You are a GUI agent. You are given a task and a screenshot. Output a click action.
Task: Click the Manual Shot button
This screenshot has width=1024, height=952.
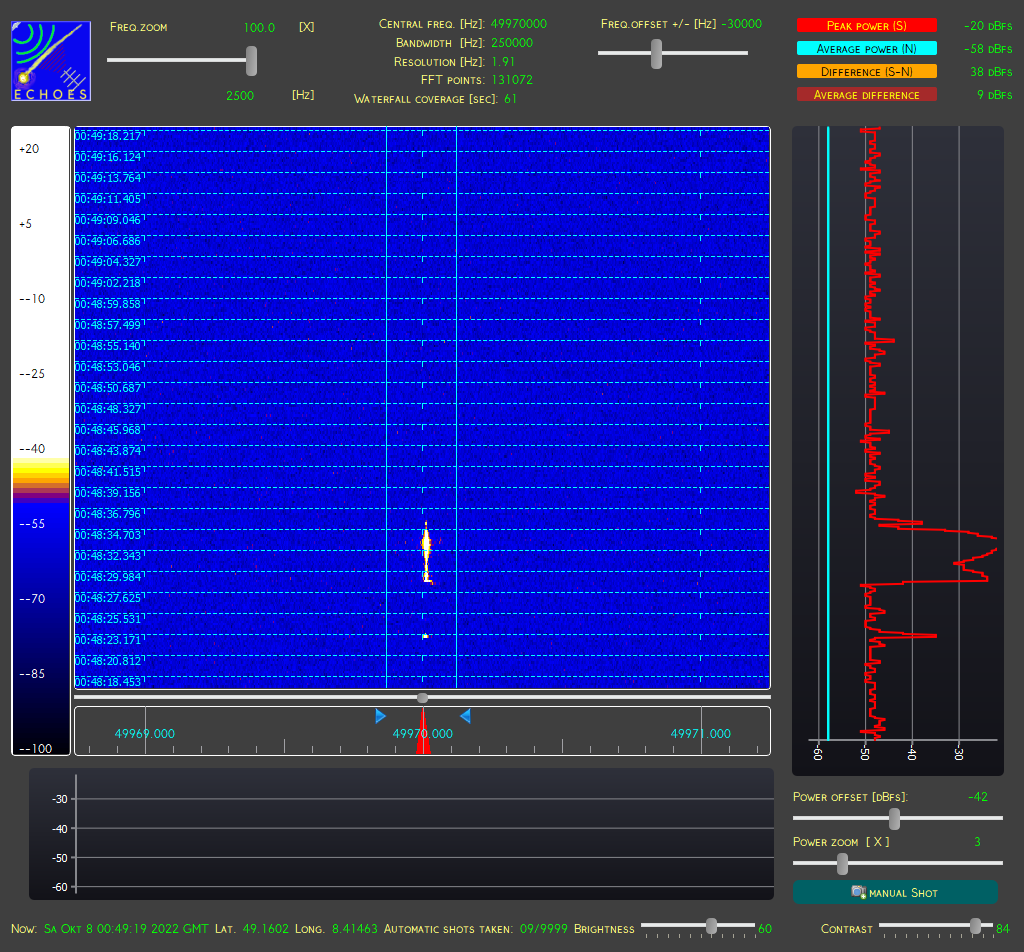coord(895,892)
